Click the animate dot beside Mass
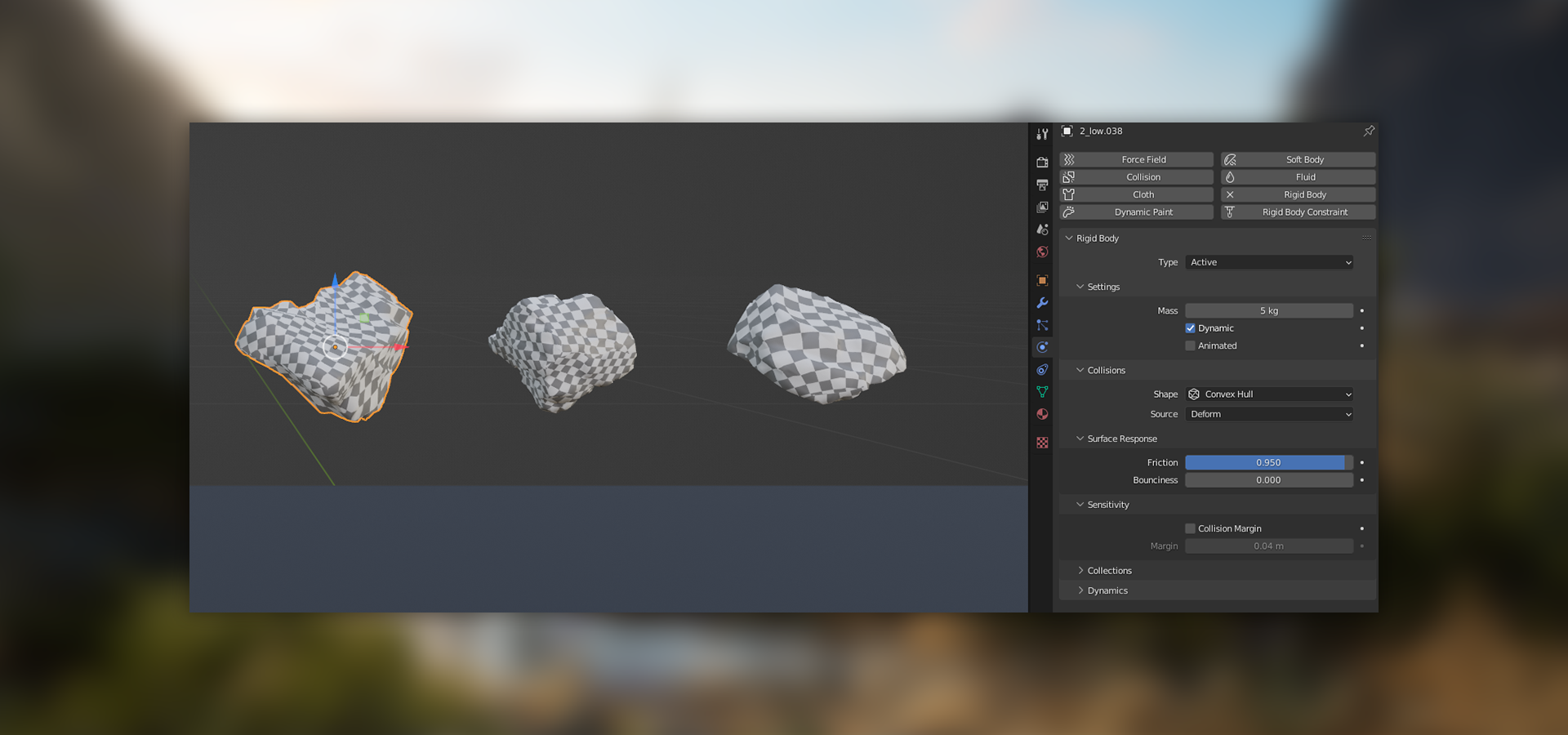 1362,311
